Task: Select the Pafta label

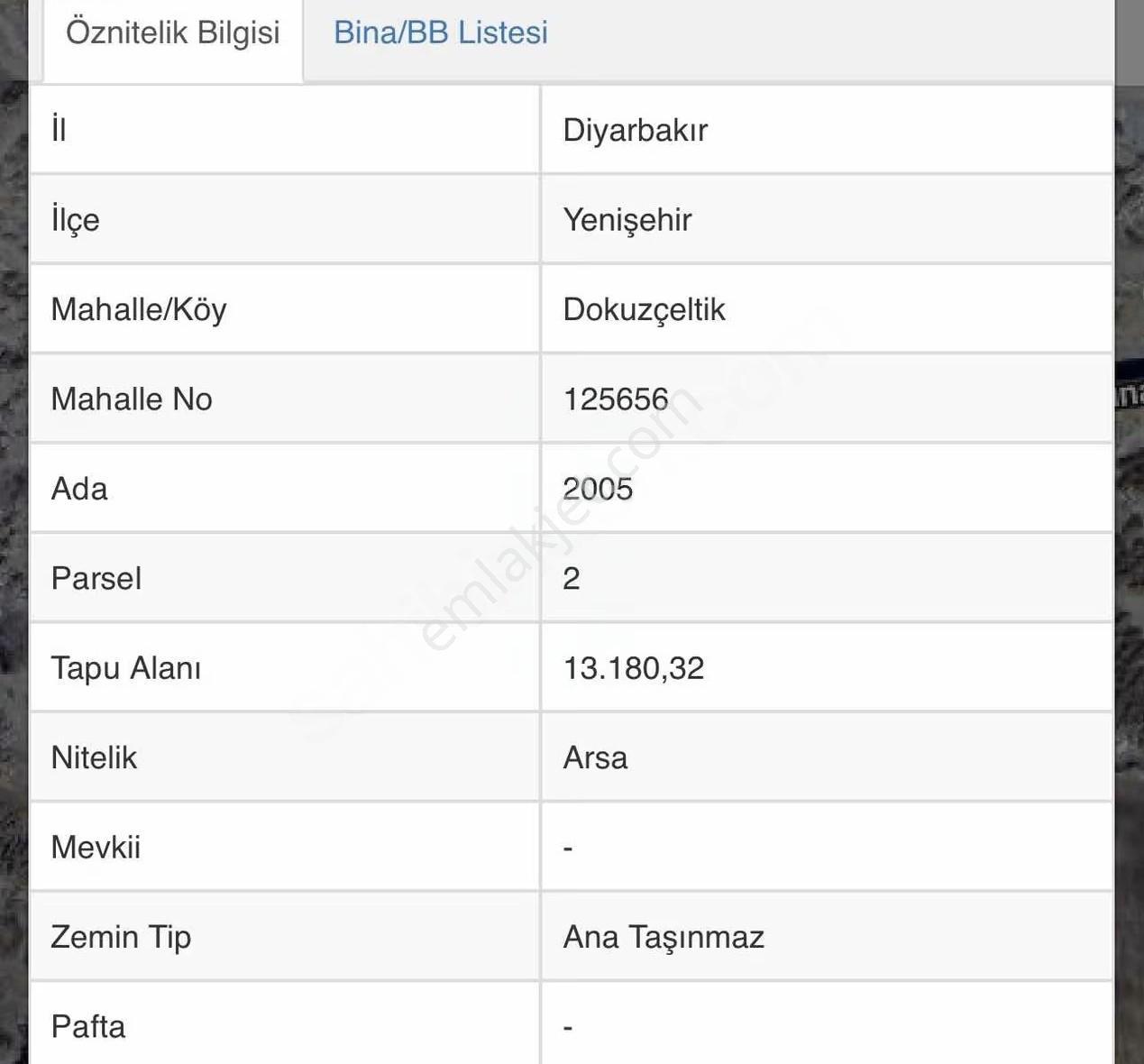Action: [88, 1026]
